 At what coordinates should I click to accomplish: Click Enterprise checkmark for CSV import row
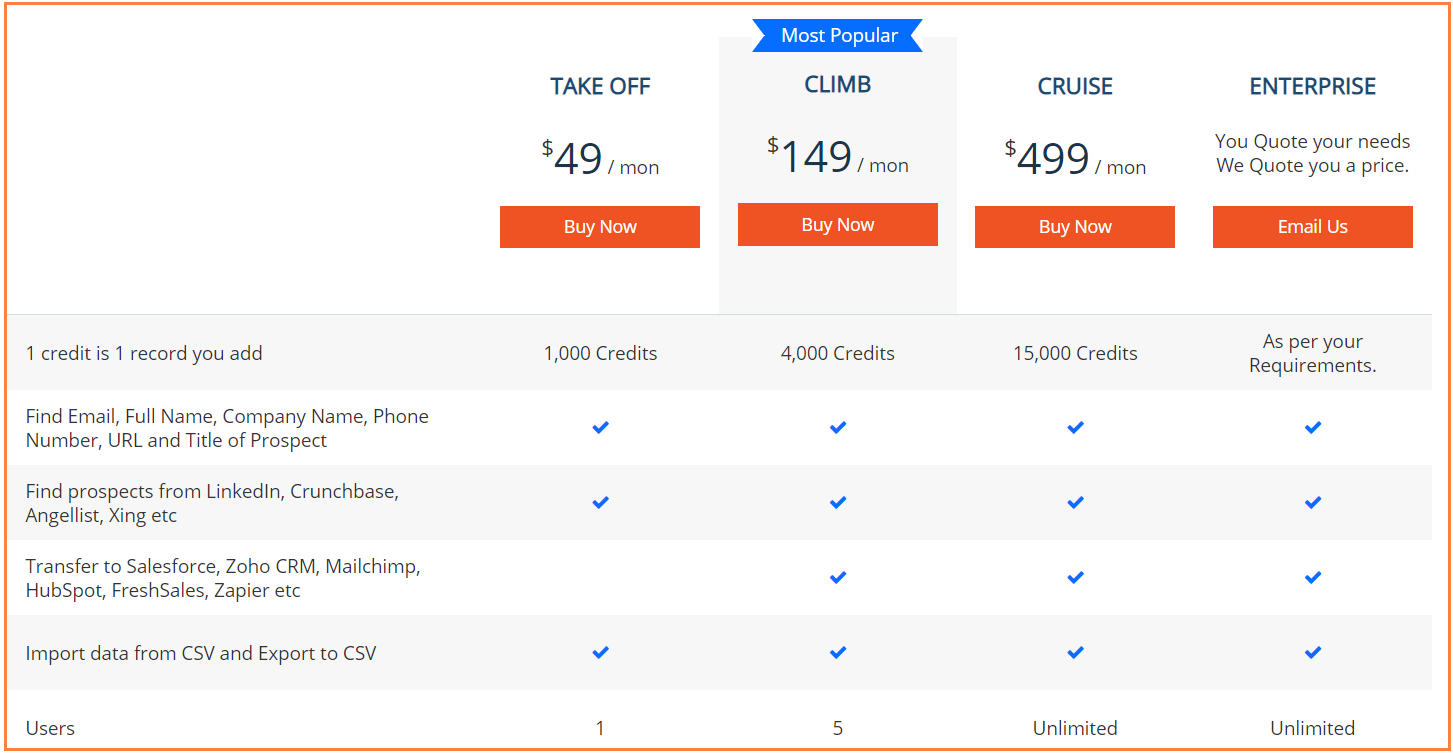tap(1313, 653)
